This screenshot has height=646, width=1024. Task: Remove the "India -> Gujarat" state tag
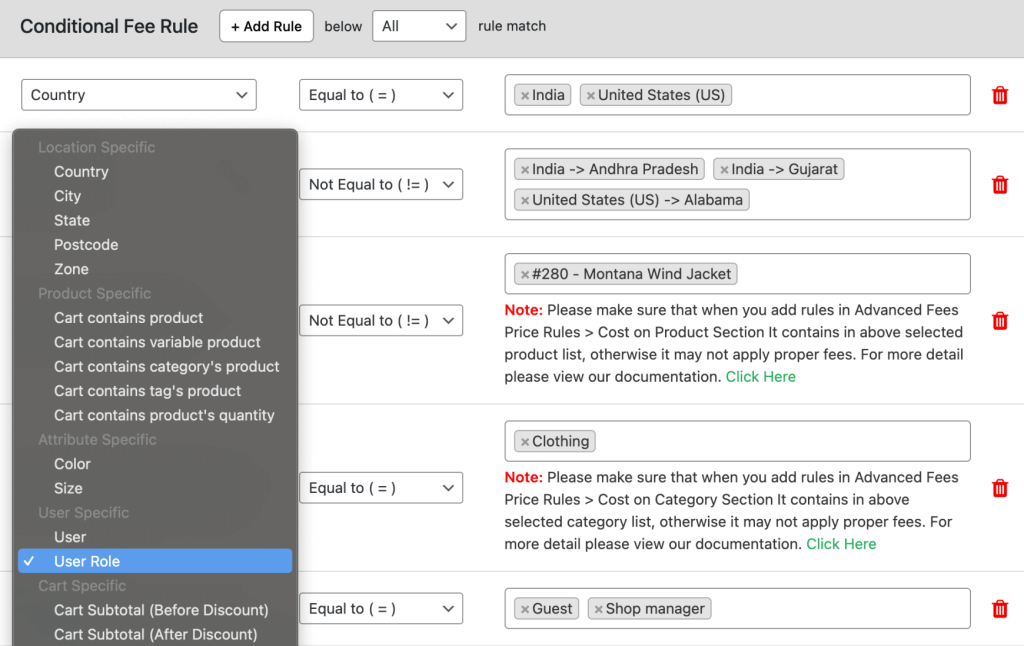coord(723,168)
